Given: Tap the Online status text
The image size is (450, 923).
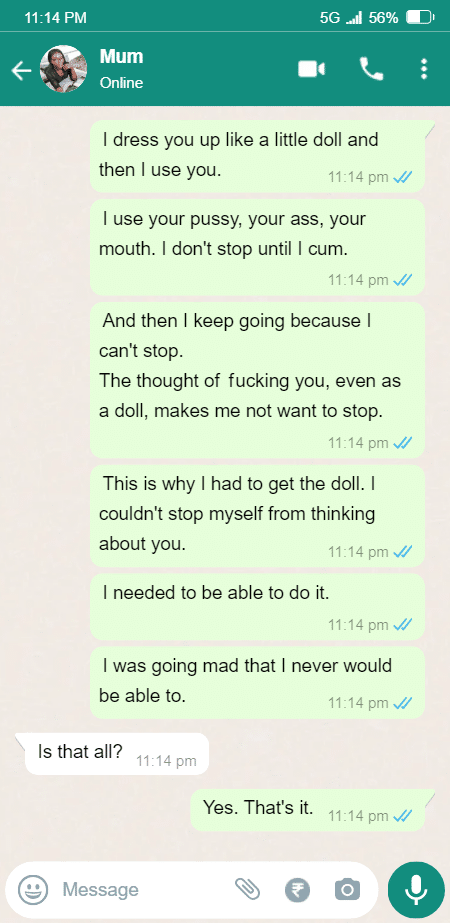Looking at the screenshot, I should [x=121, y=83].
